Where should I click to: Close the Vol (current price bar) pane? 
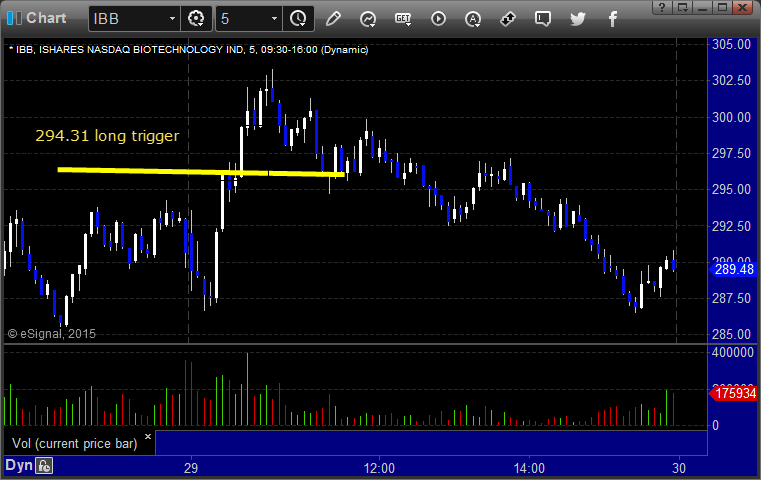click(x=148, y=436)
